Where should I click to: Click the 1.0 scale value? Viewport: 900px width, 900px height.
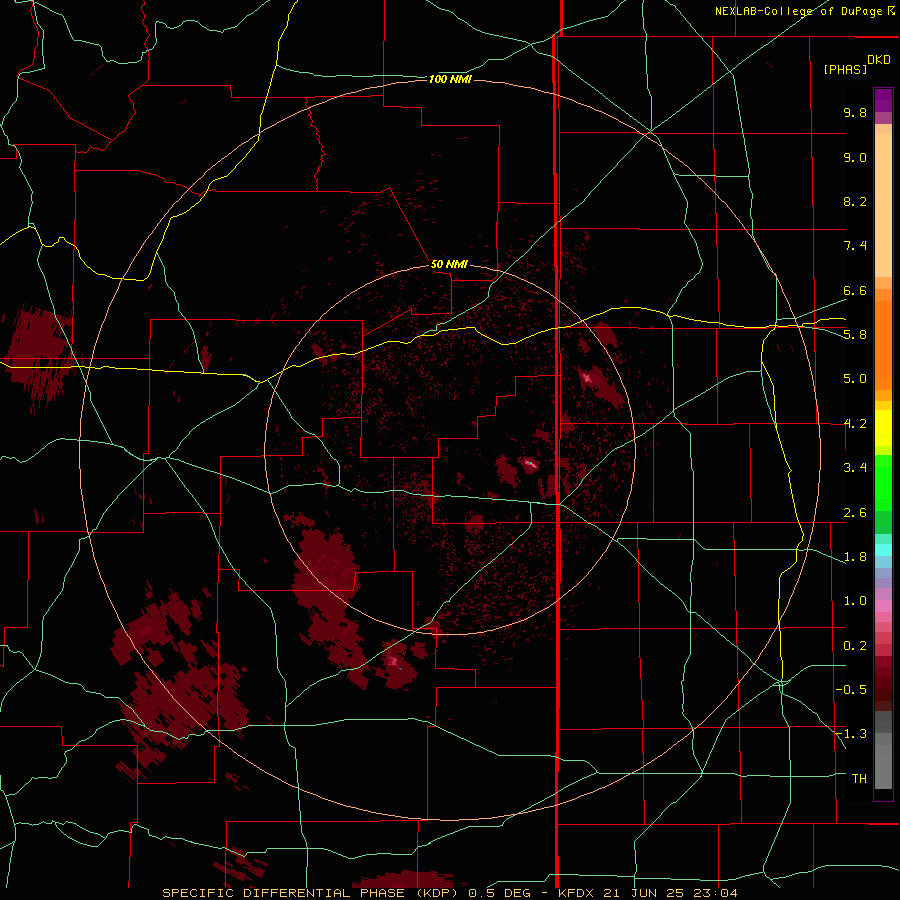[855, 601]
